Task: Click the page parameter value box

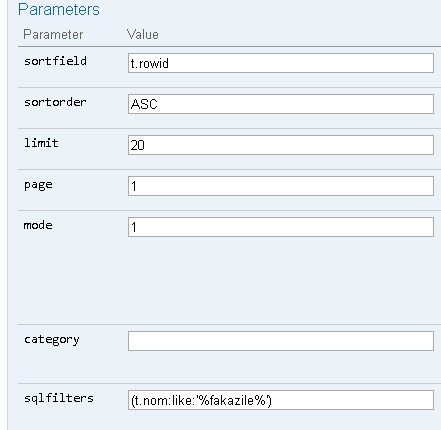Action: click(281, 186)
